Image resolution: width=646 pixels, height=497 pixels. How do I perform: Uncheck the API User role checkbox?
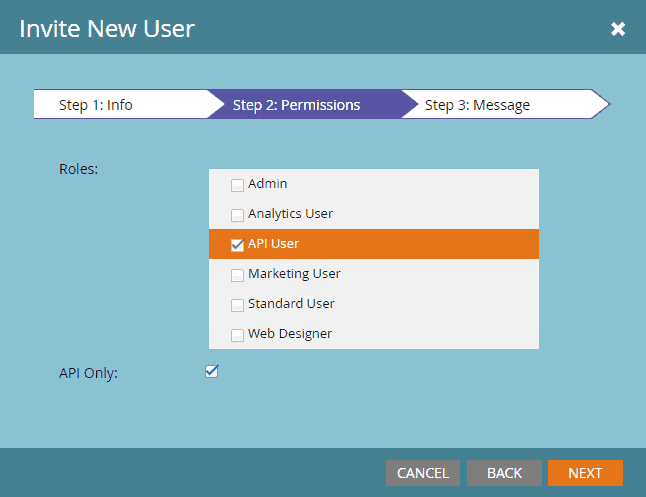pyautogui.click(x=237, y=245)
